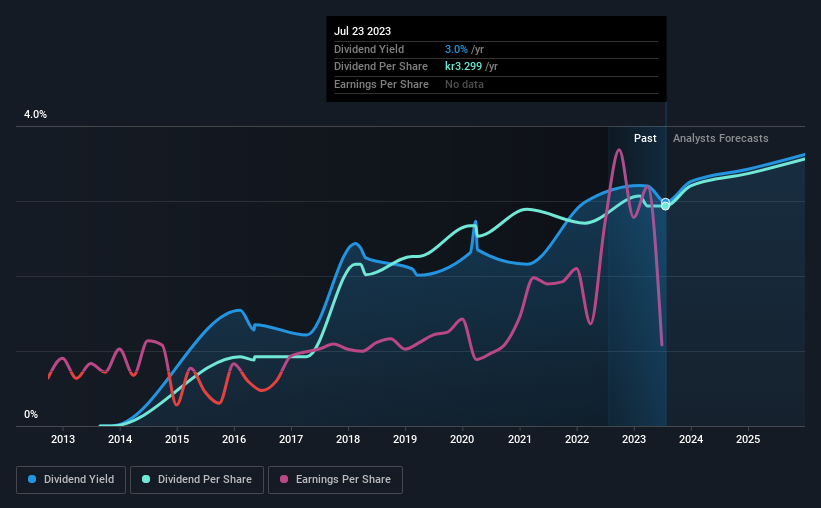The width and height of the screenshot is (821, 508).
Task: Click the tooltip 'kr3.299' dividend value
Action: pyautogui.click(x=463, y=67)
